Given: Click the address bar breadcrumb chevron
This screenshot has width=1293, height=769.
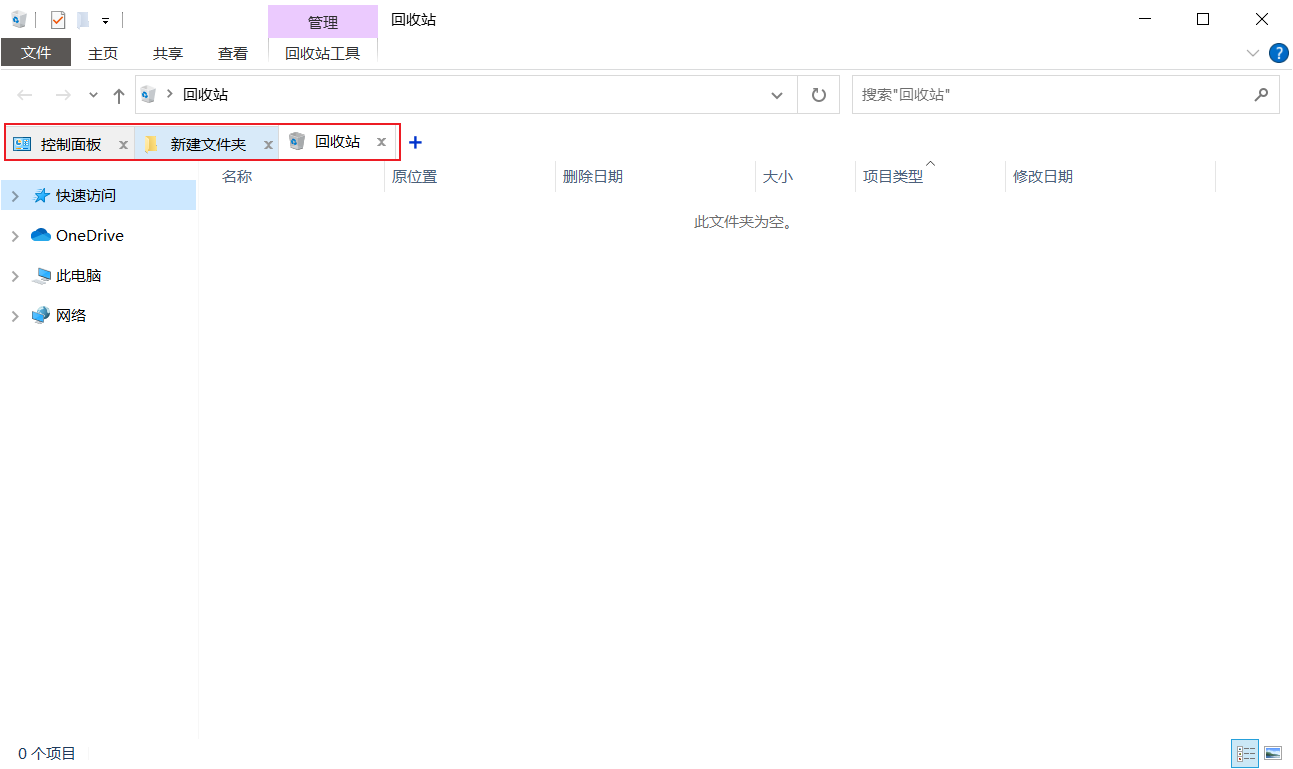Looking at the screenshot, I should tap(170, 95).
